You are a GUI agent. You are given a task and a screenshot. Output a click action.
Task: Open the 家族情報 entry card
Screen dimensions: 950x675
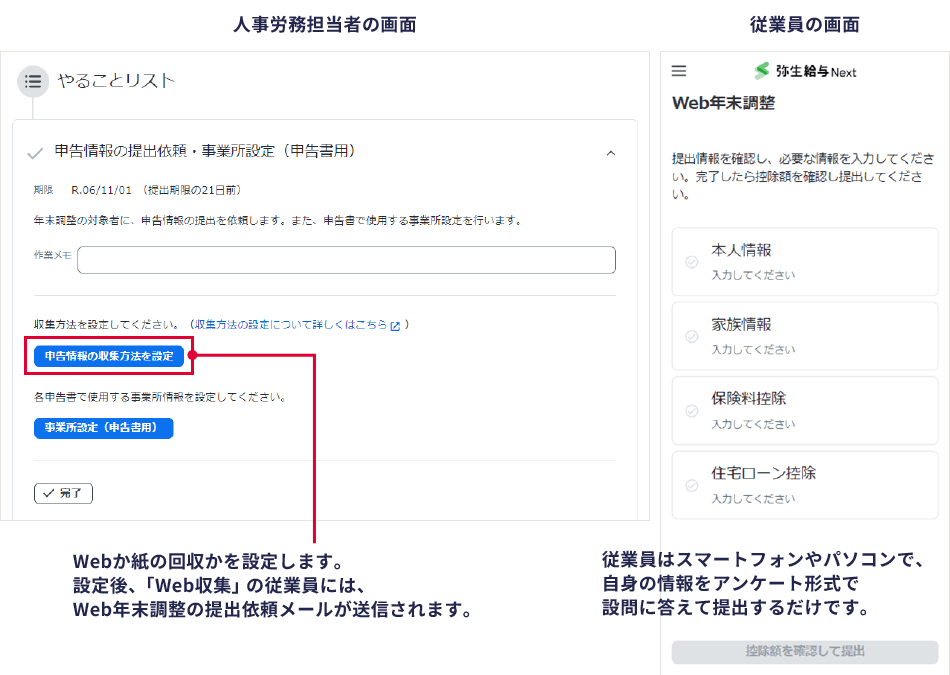tap(805, 336)
